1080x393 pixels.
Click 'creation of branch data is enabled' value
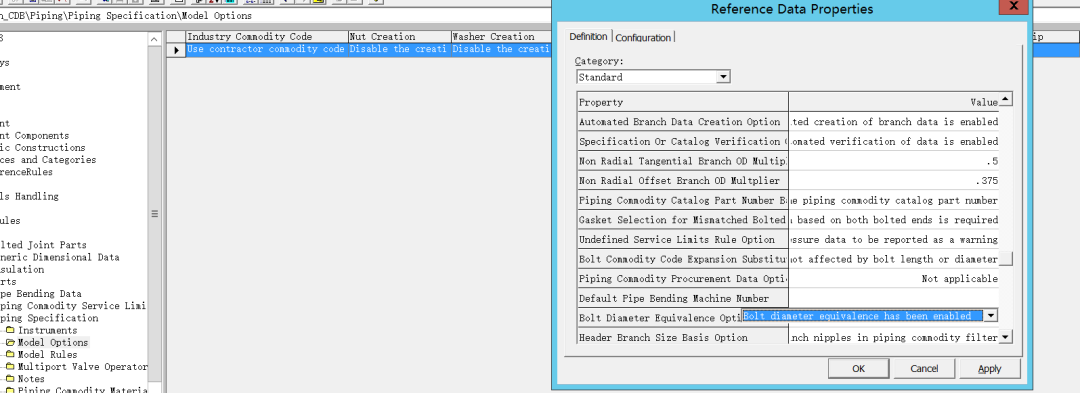(894, 122)
